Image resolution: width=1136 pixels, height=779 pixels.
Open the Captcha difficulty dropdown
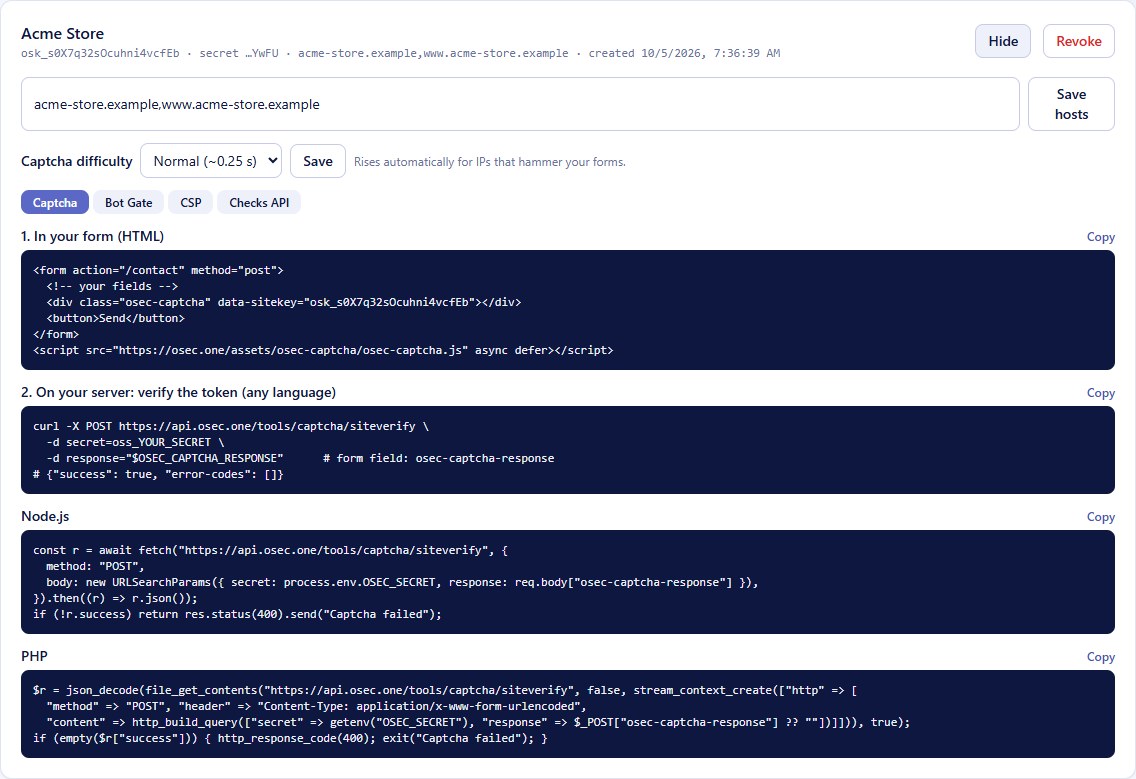pyautogui.click(x=211, y=161)
